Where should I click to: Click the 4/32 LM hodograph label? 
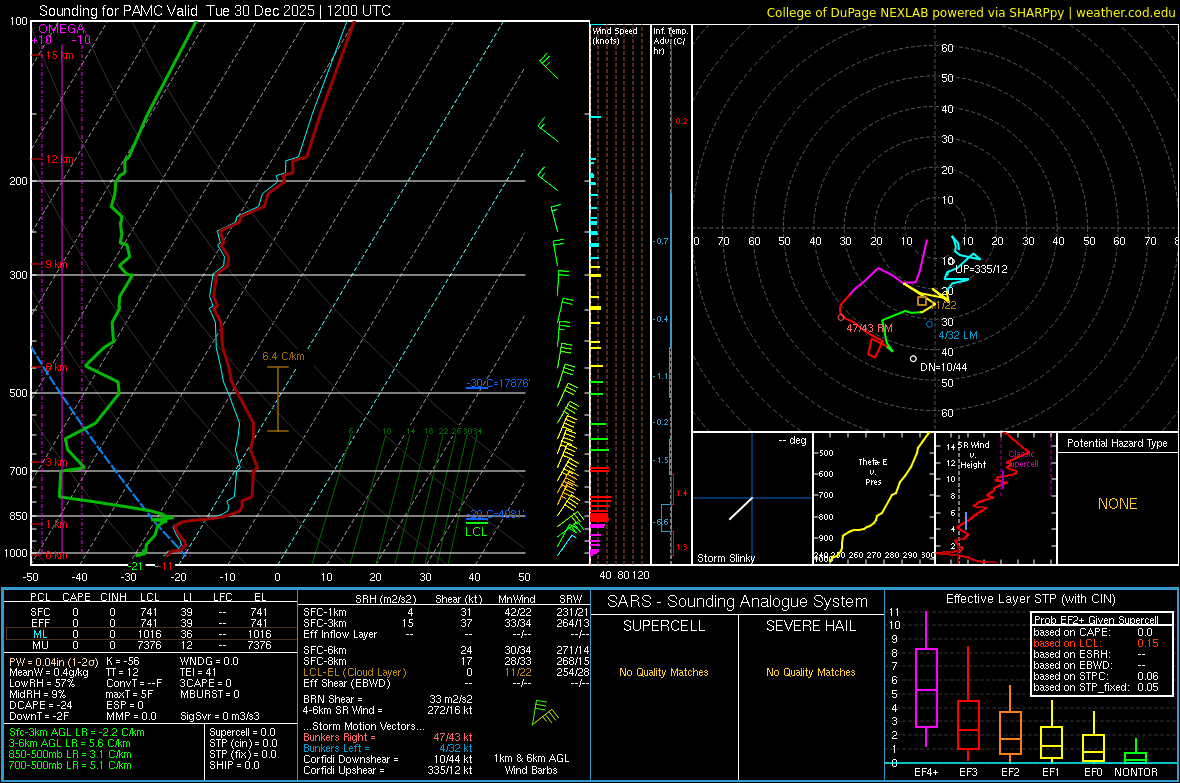click(958, 335)
